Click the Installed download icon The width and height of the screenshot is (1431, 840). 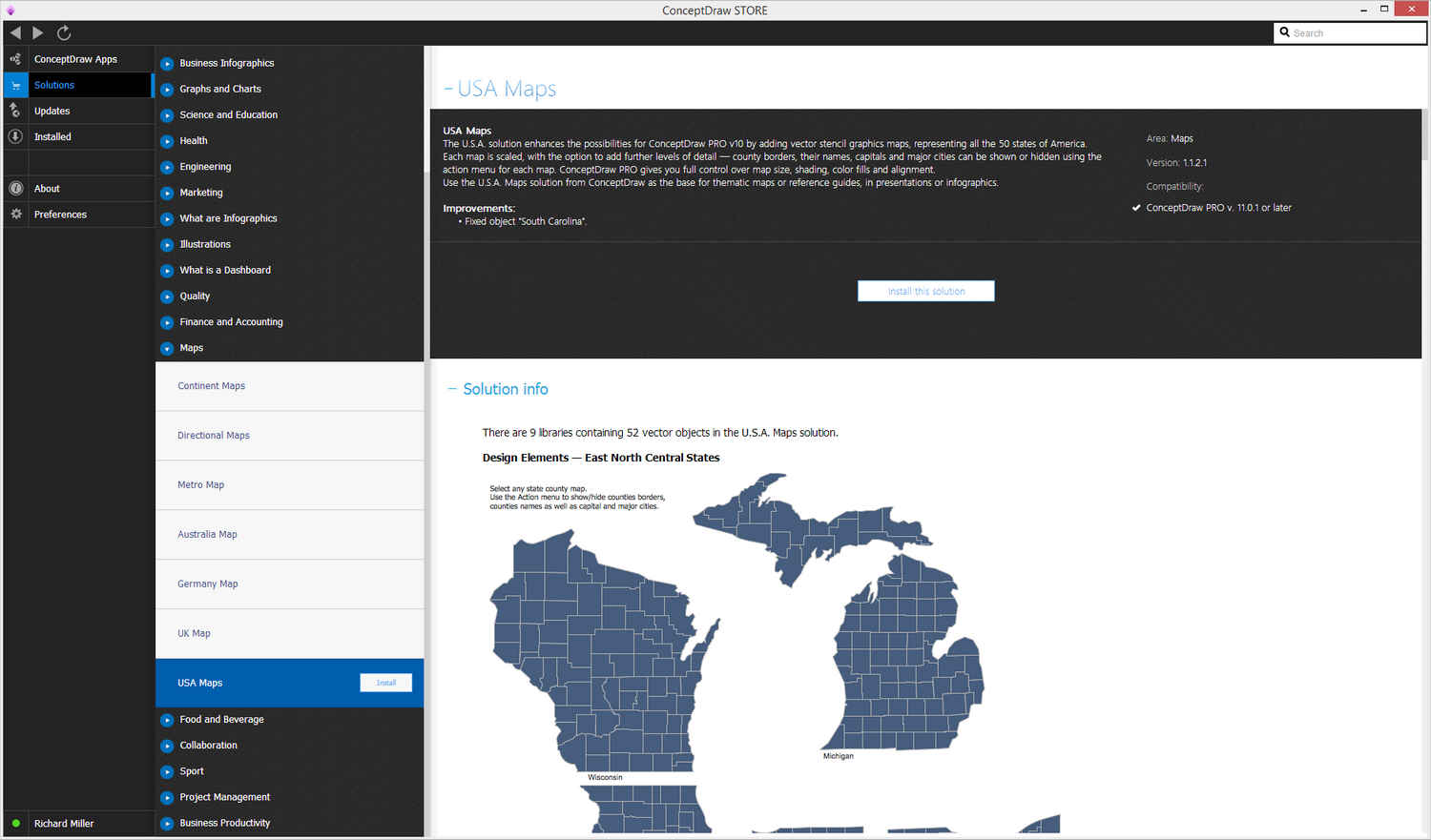click(15, 136)
